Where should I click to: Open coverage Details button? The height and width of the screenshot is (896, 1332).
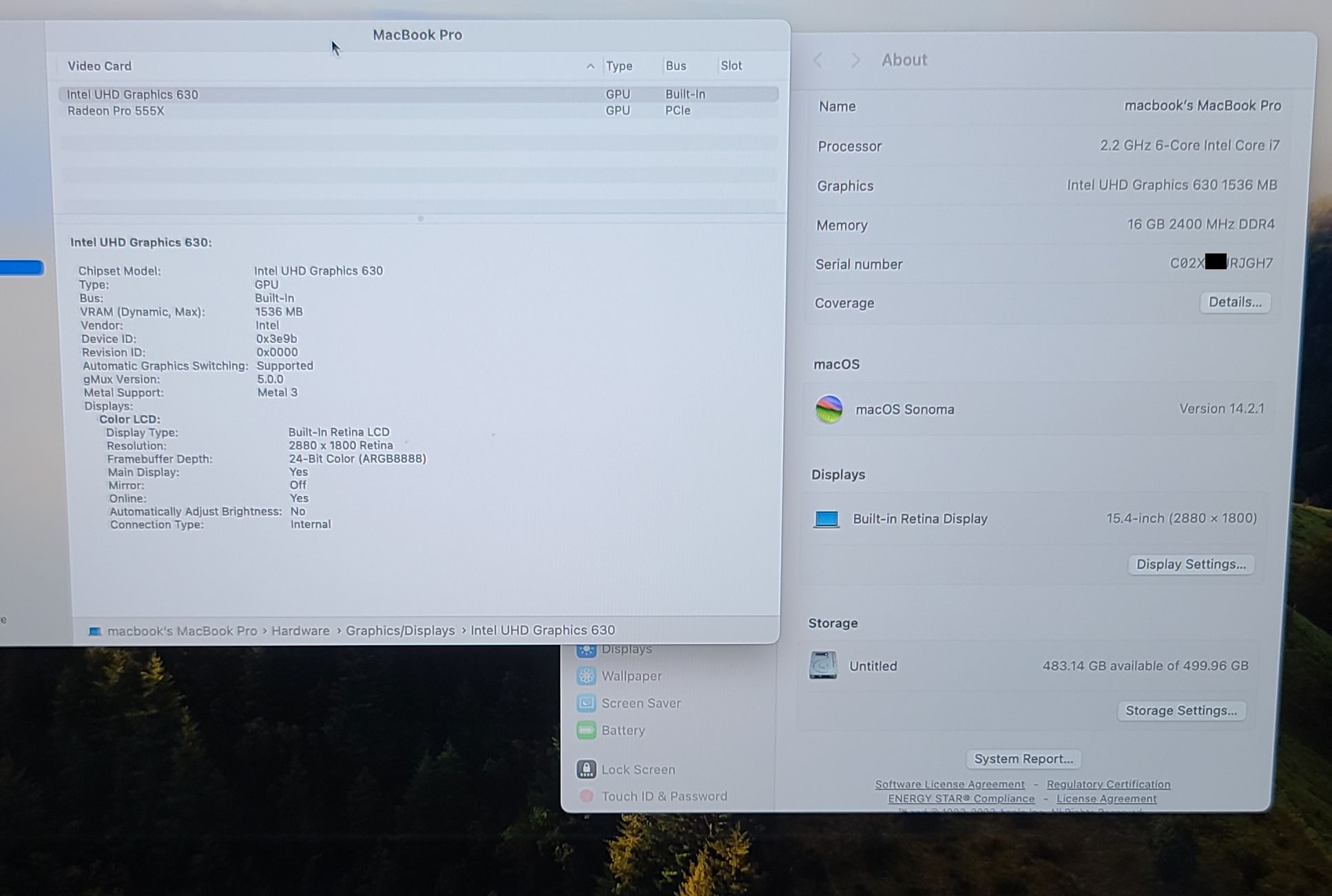point(1234,302)
